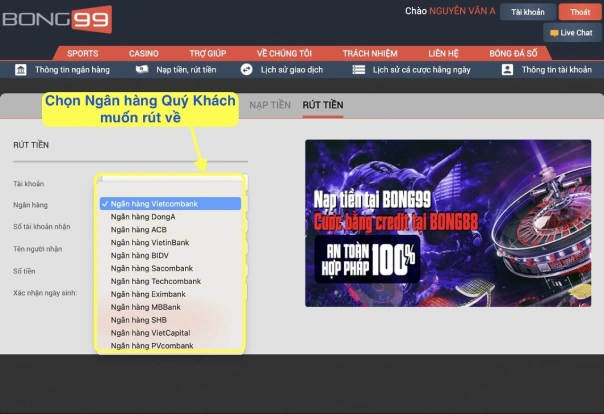The image size is (604, 414).
Task: Click the Nạp tiền tại BONG99 banner
Action: click(x=448, y=223)
